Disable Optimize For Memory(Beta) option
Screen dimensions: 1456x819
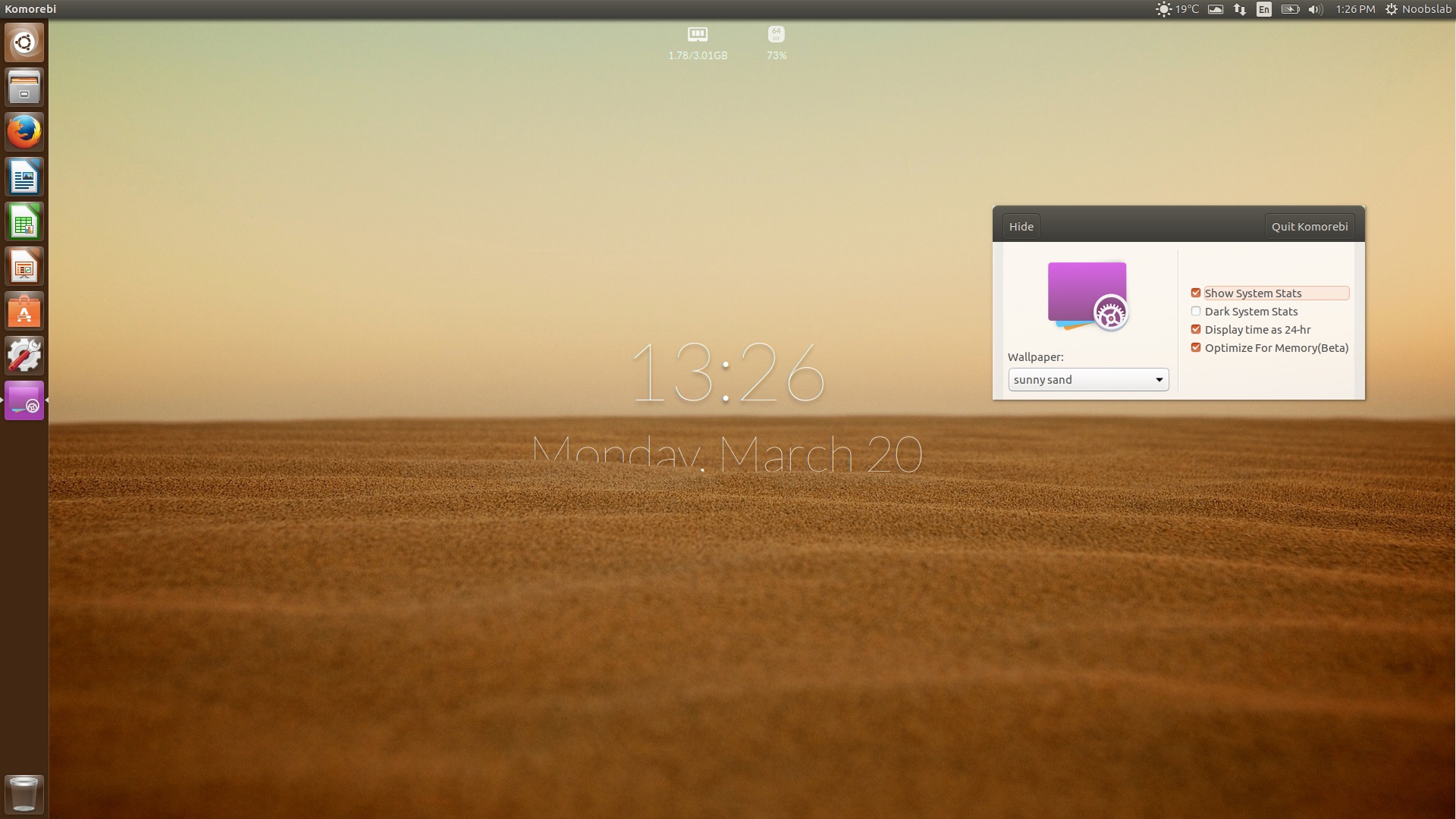pyautogui.click(x=1196, y=348)
